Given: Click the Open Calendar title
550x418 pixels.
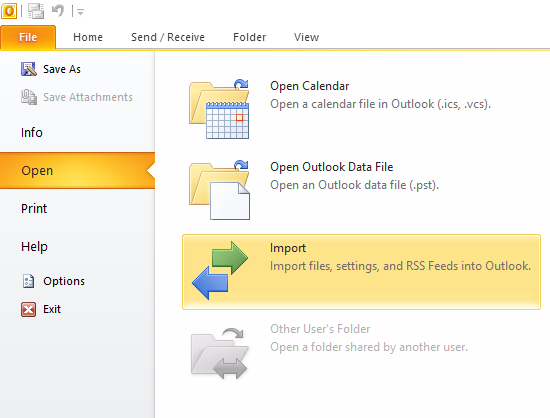Looking at the screenshot, I should point(309,86).
